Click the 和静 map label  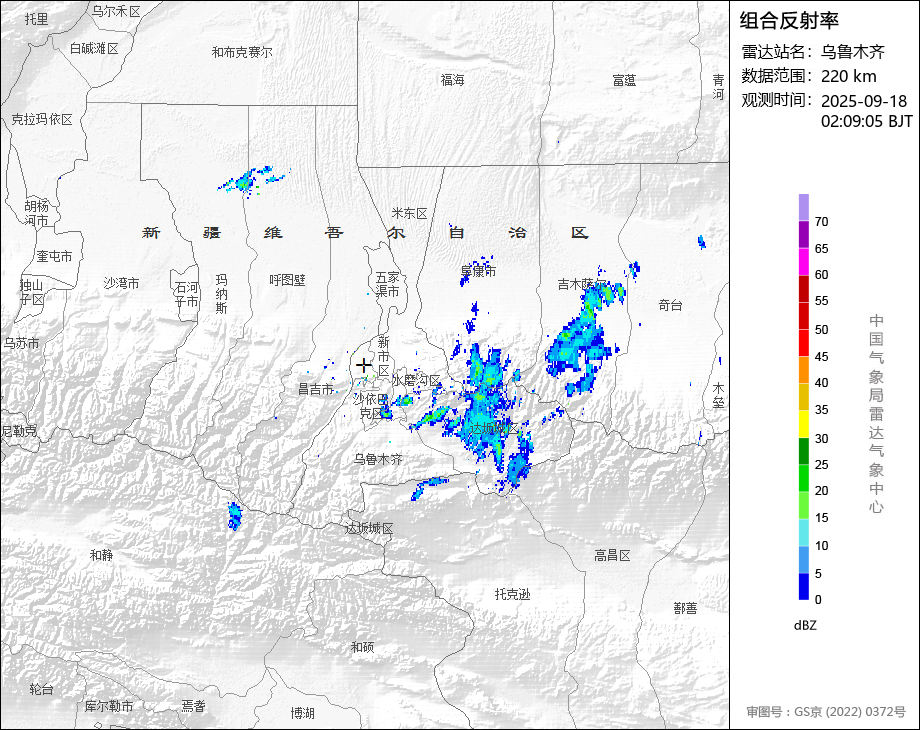click(102, 555)
